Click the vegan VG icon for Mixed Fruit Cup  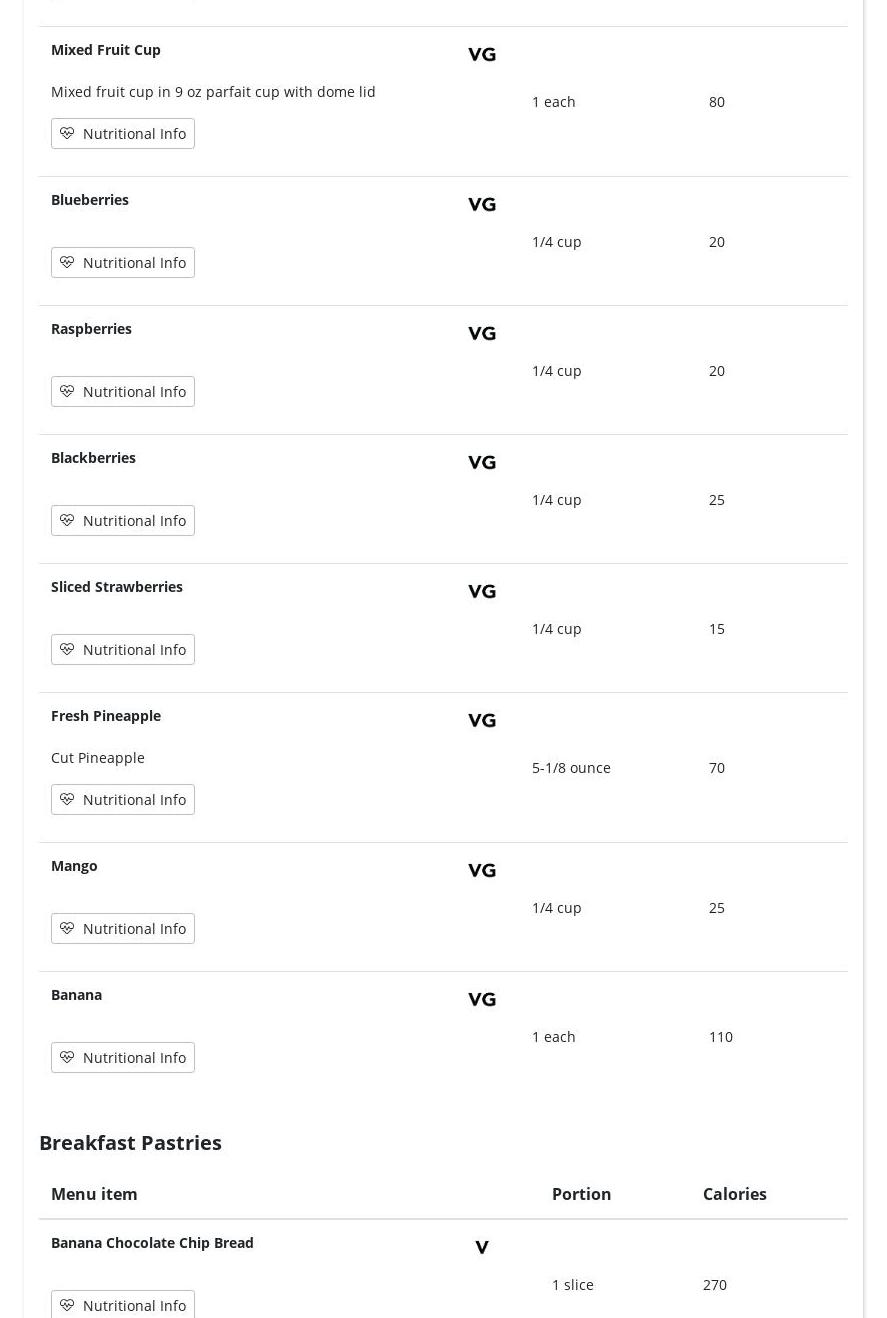click(482, 55)
